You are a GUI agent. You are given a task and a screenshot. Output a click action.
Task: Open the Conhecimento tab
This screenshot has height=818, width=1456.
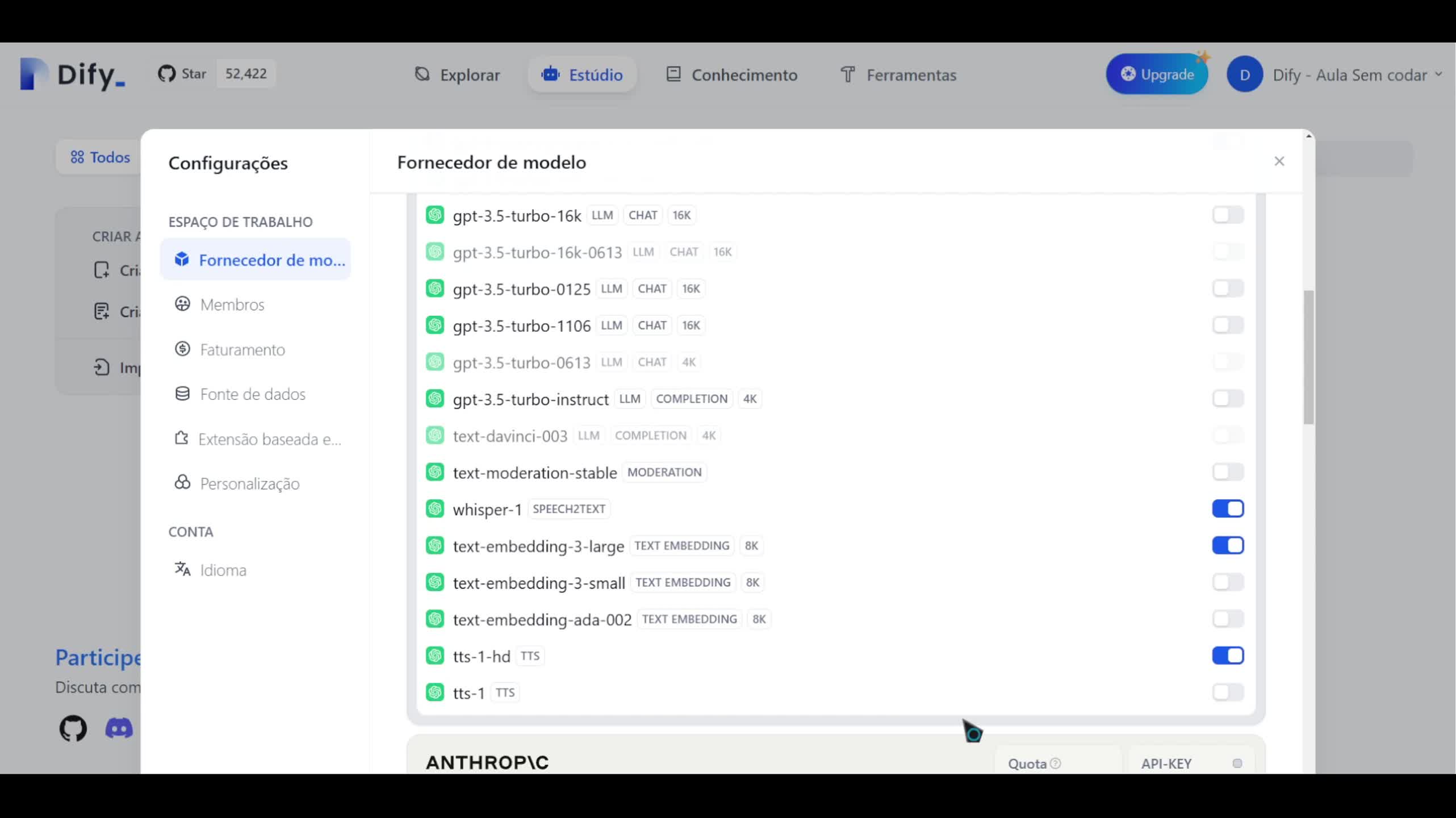click(731, 74)
